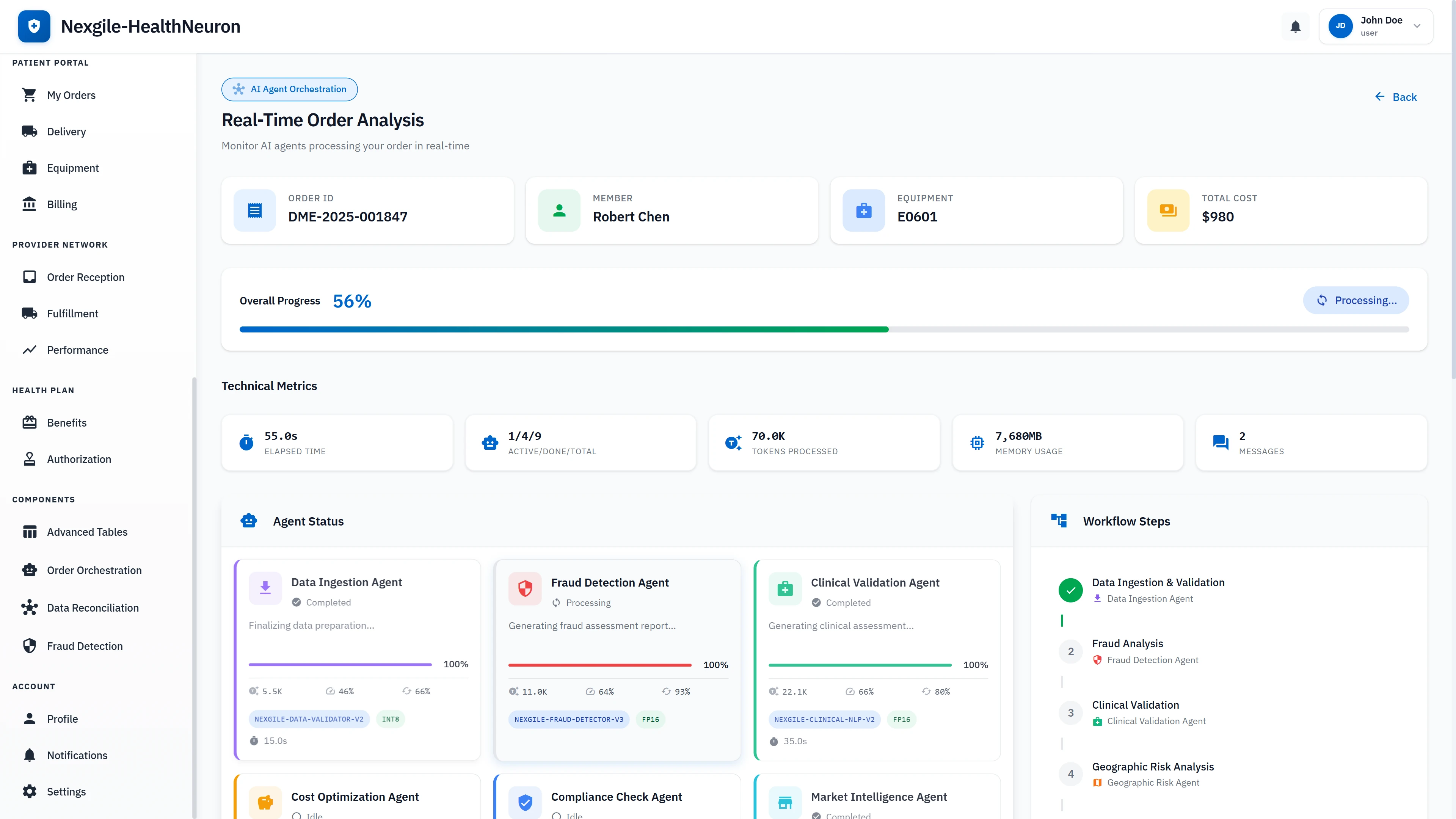Screen dimensions: 1456x819
Task: Open the Authorization section under Health Plan
Action: point(79,459)
